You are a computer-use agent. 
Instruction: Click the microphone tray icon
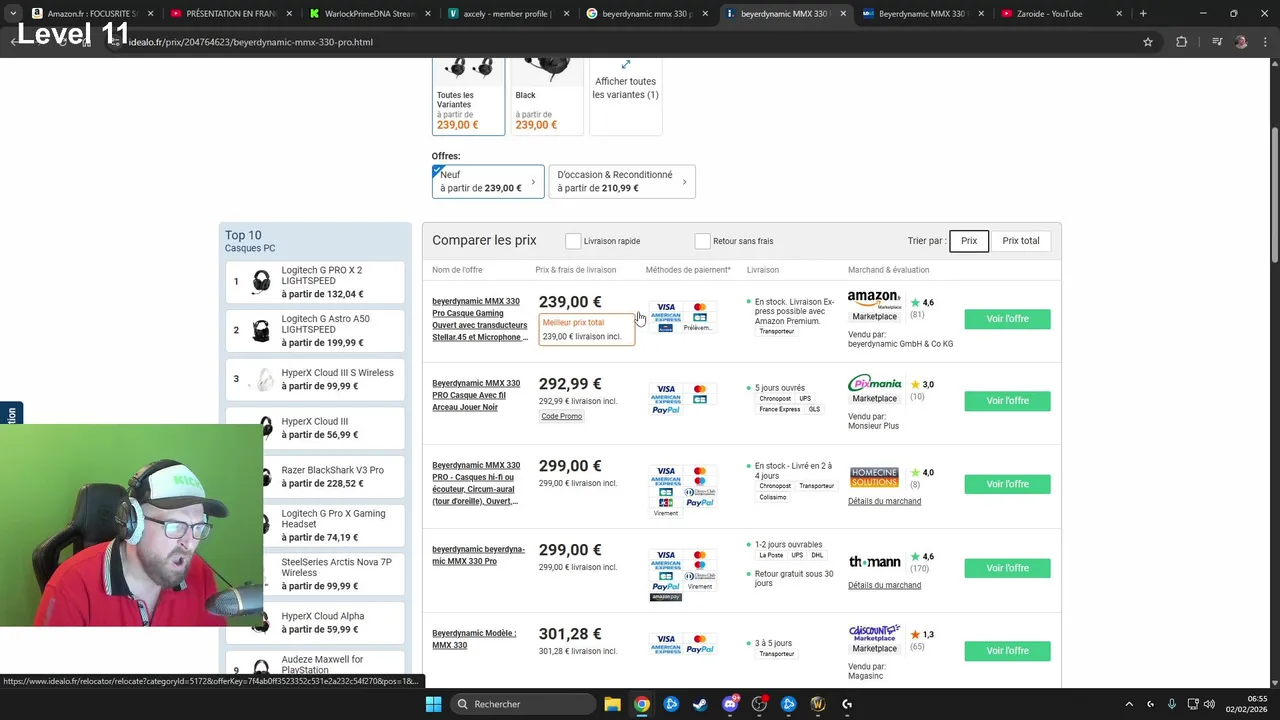pos(1171,704)
